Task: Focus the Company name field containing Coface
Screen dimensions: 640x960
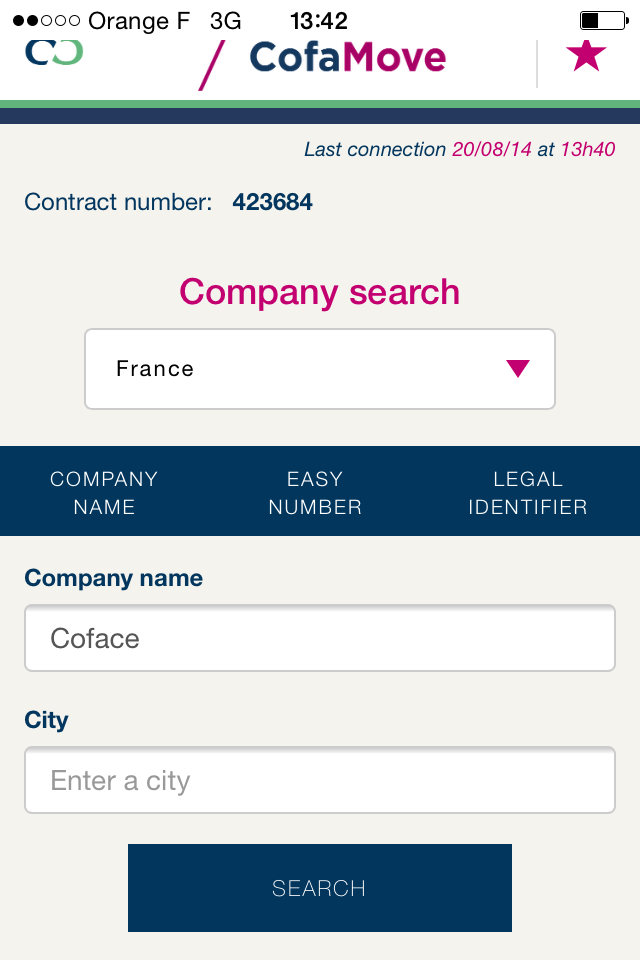Action: point(320,638)
